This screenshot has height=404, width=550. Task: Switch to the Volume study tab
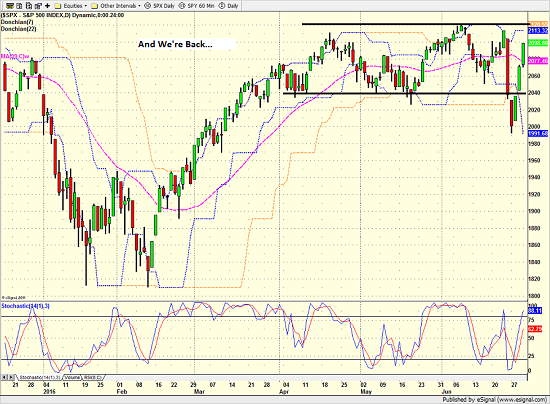[72, 377]
